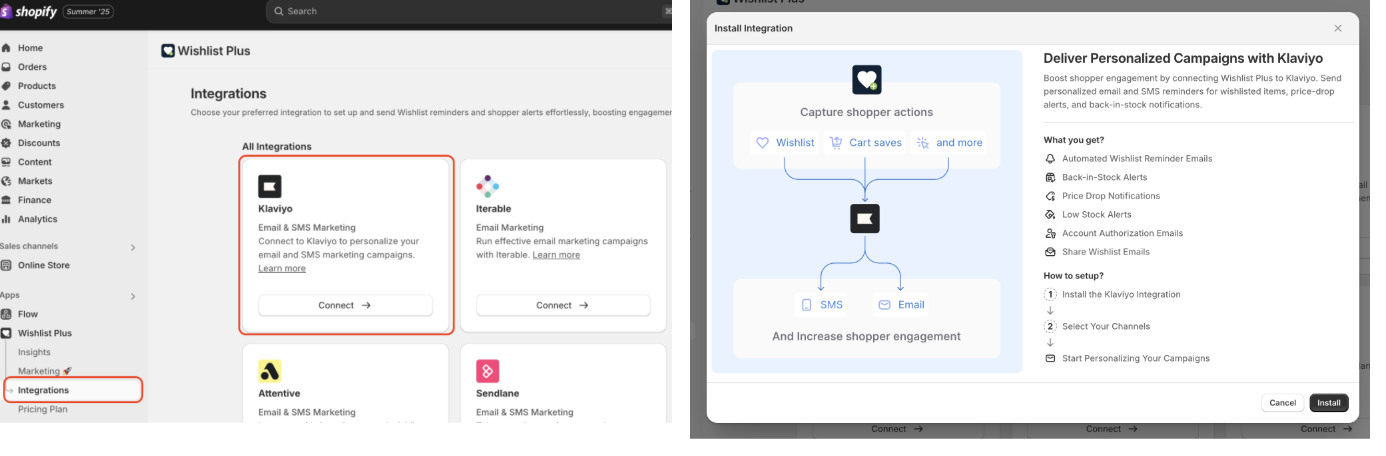Go to Products in the sidebar

pyautogui.click(x=36, y=86)
